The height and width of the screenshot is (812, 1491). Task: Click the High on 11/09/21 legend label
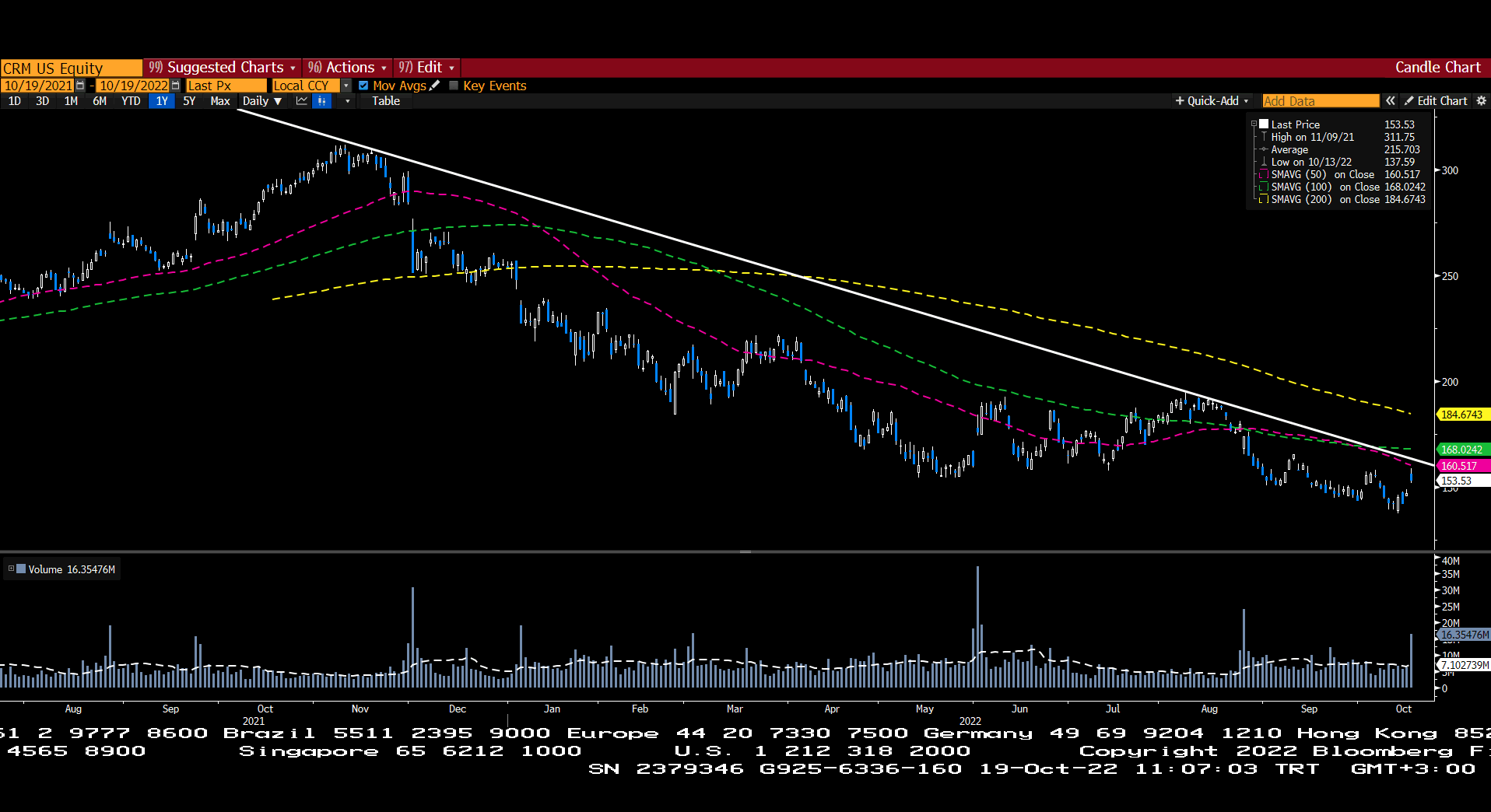1312,137
